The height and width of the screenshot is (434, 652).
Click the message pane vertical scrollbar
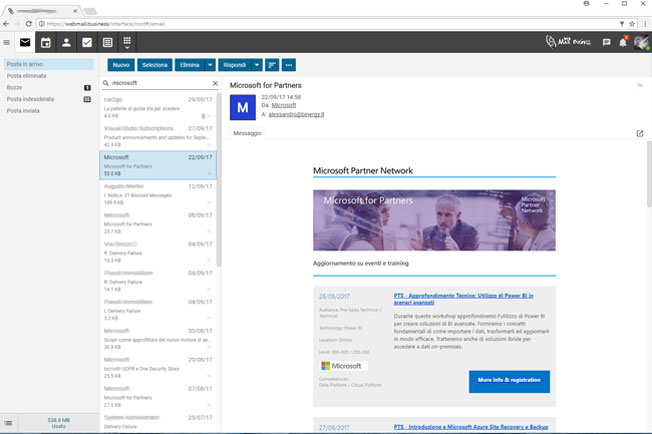[x=649, y=174]
